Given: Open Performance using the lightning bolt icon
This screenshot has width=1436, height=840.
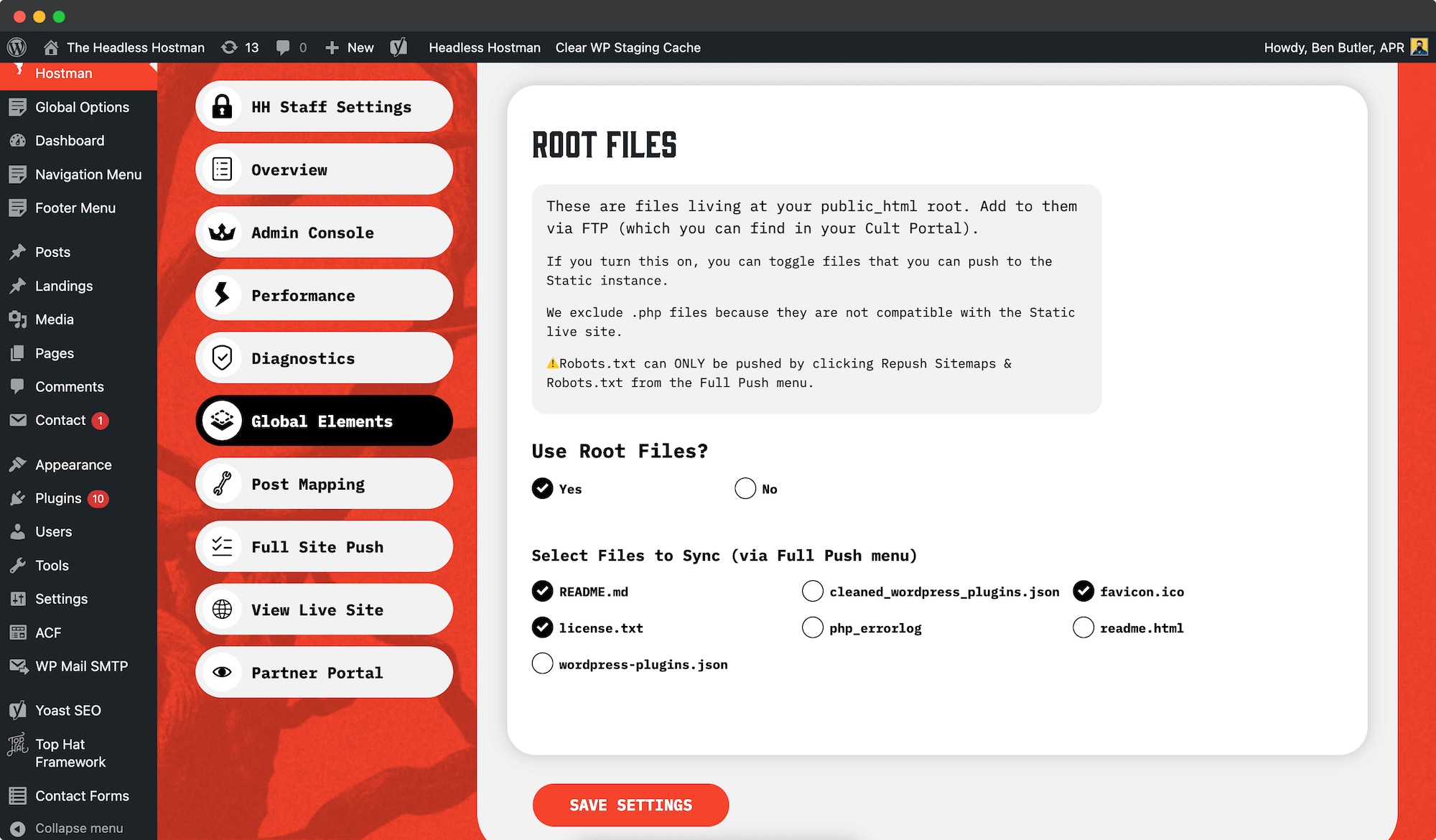Looking at the screenshot, I should click(x=222, y=294).
